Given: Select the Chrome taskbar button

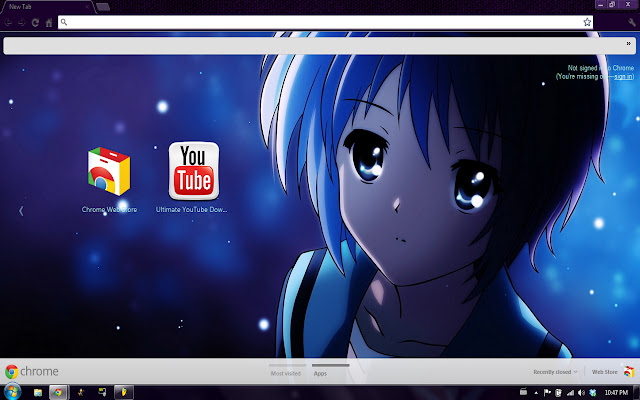Looking at the screenshot, I should (x=58, y=393).
